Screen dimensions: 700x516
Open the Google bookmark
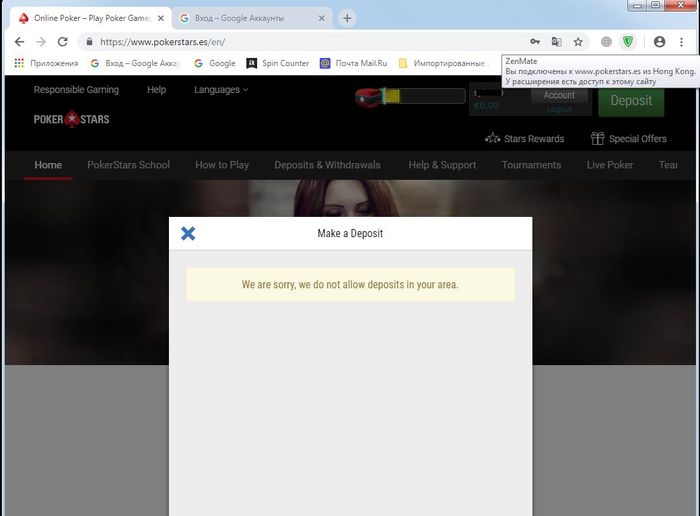click(215, 63)
